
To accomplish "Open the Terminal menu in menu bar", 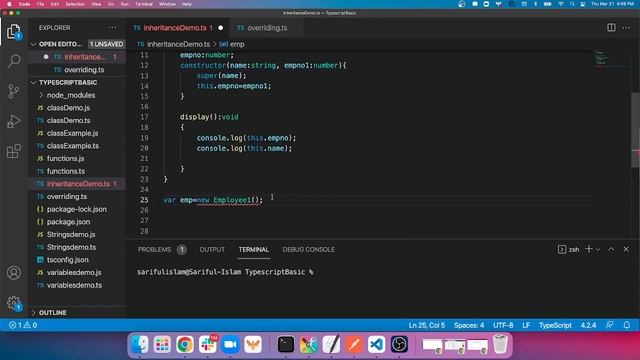I will (144, 4).
